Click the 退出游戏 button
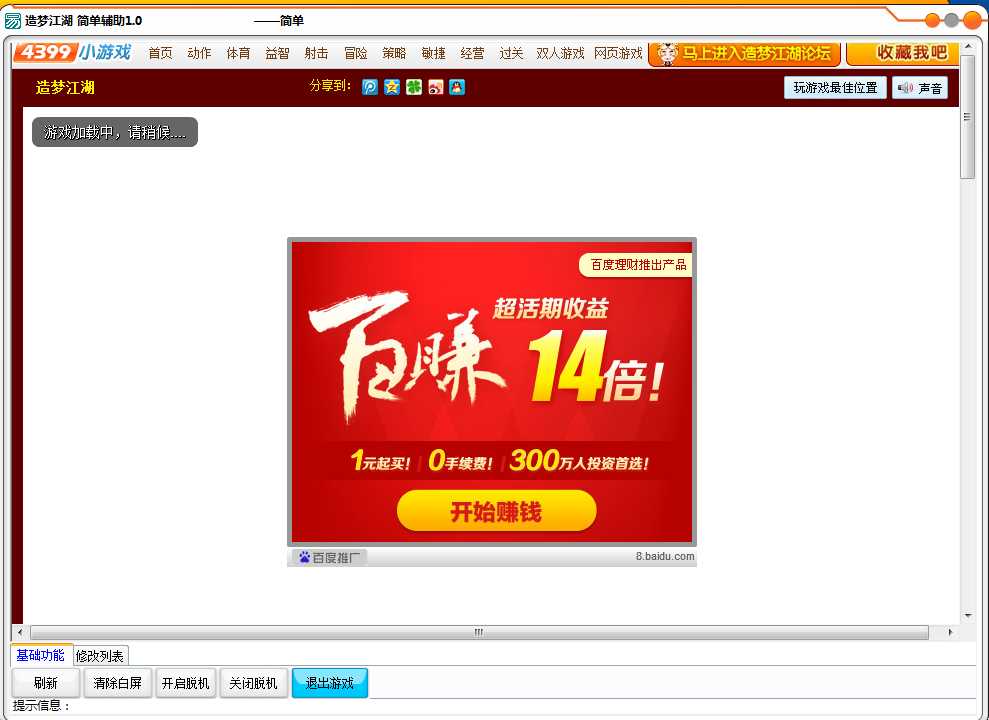 coord(330,683)
